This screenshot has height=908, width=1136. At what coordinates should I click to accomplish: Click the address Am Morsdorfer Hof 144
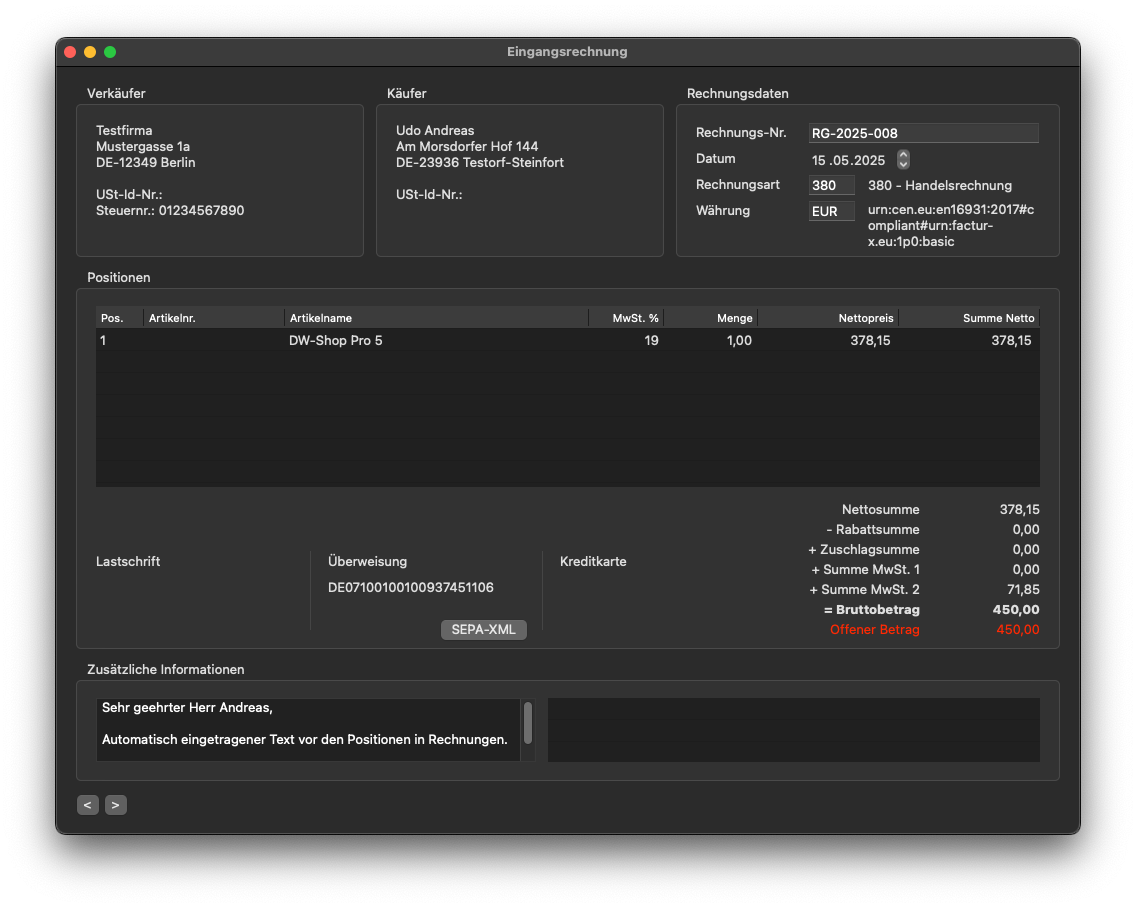(x=467, y=146)
